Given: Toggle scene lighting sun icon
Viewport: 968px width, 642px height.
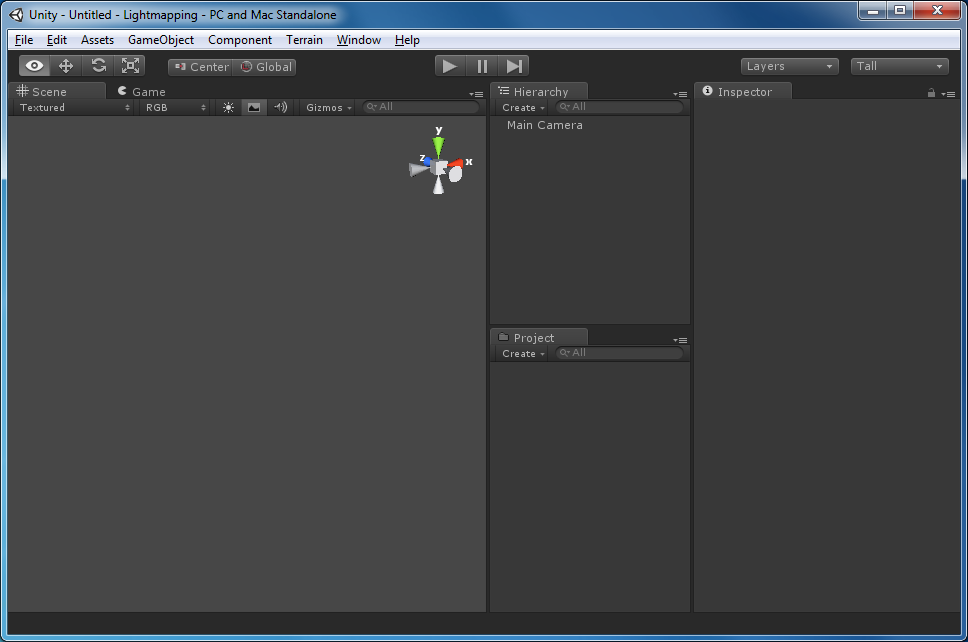Looking at the screenshot, I should pos(228,107).
